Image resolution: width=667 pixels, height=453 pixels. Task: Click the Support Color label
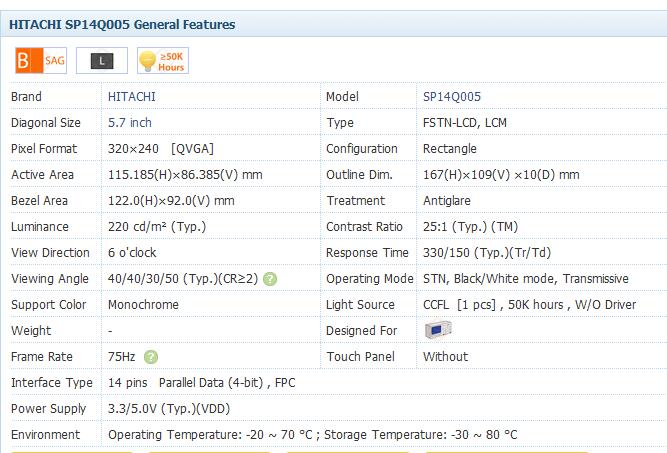(48, 305)
